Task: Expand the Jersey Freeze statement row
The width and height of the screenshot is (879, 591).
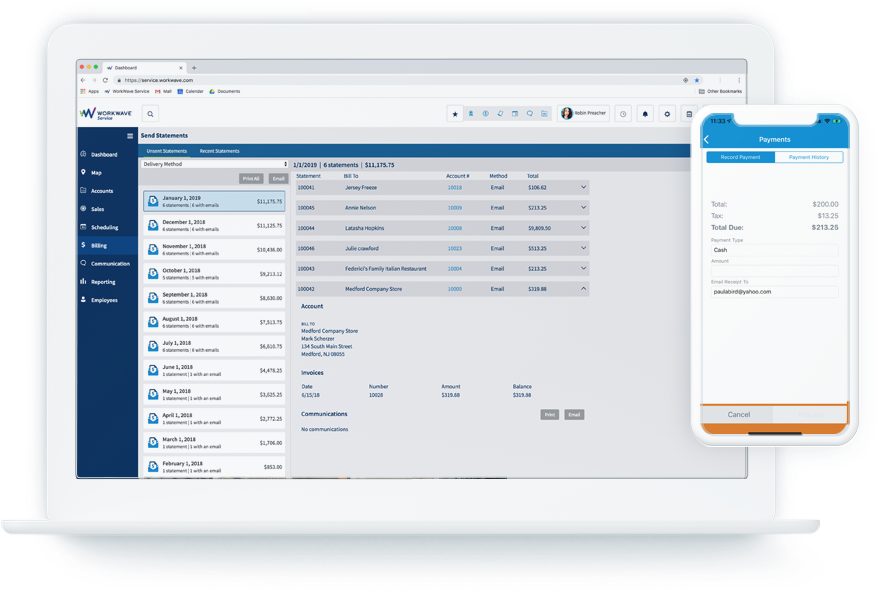Action: (584, 187)
